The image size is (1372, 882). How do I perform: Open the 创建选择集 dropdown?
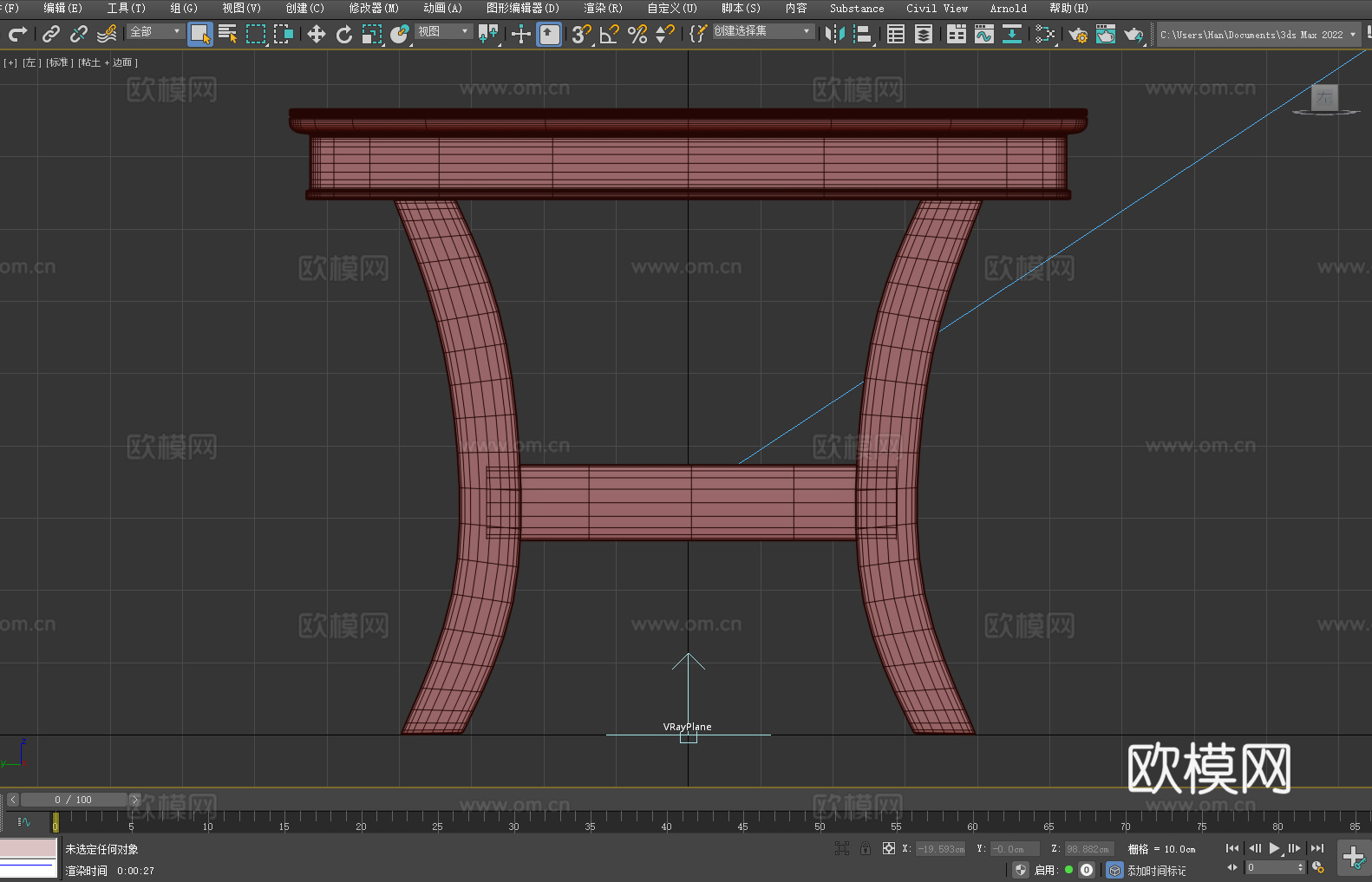click(x=763, y=31)
